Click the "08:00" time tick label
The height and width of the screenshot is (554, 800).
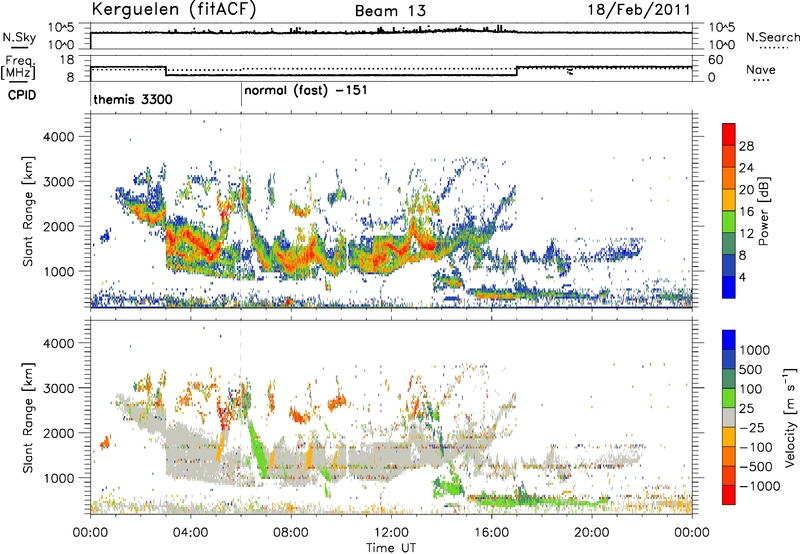[x=291, y=533]
